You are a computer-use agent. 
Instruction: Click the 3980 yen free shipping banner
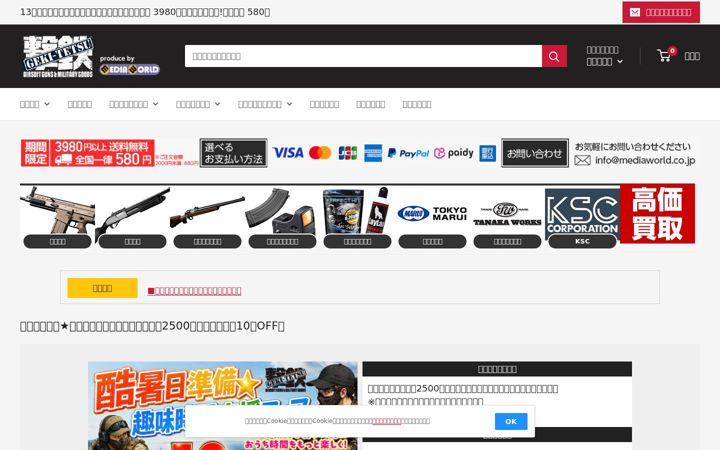coord(87,153)
